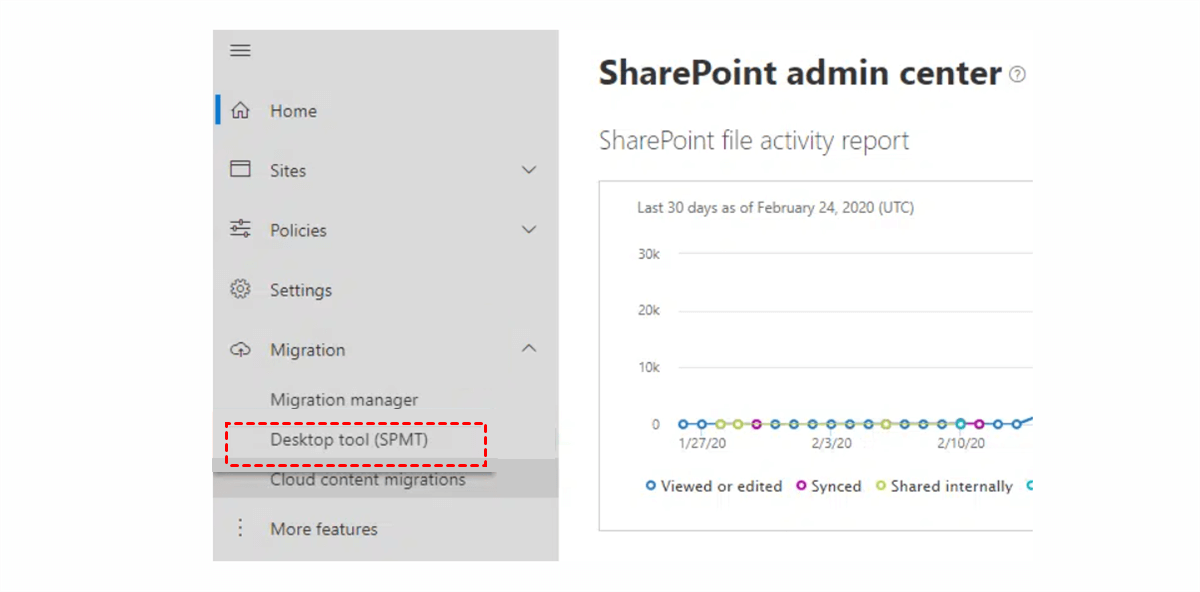Image resolution: width=1200 pixels, height=592 pixels.
Task: Select Desktop tool (SPMT) menu item
Action: tap(349, 440)
